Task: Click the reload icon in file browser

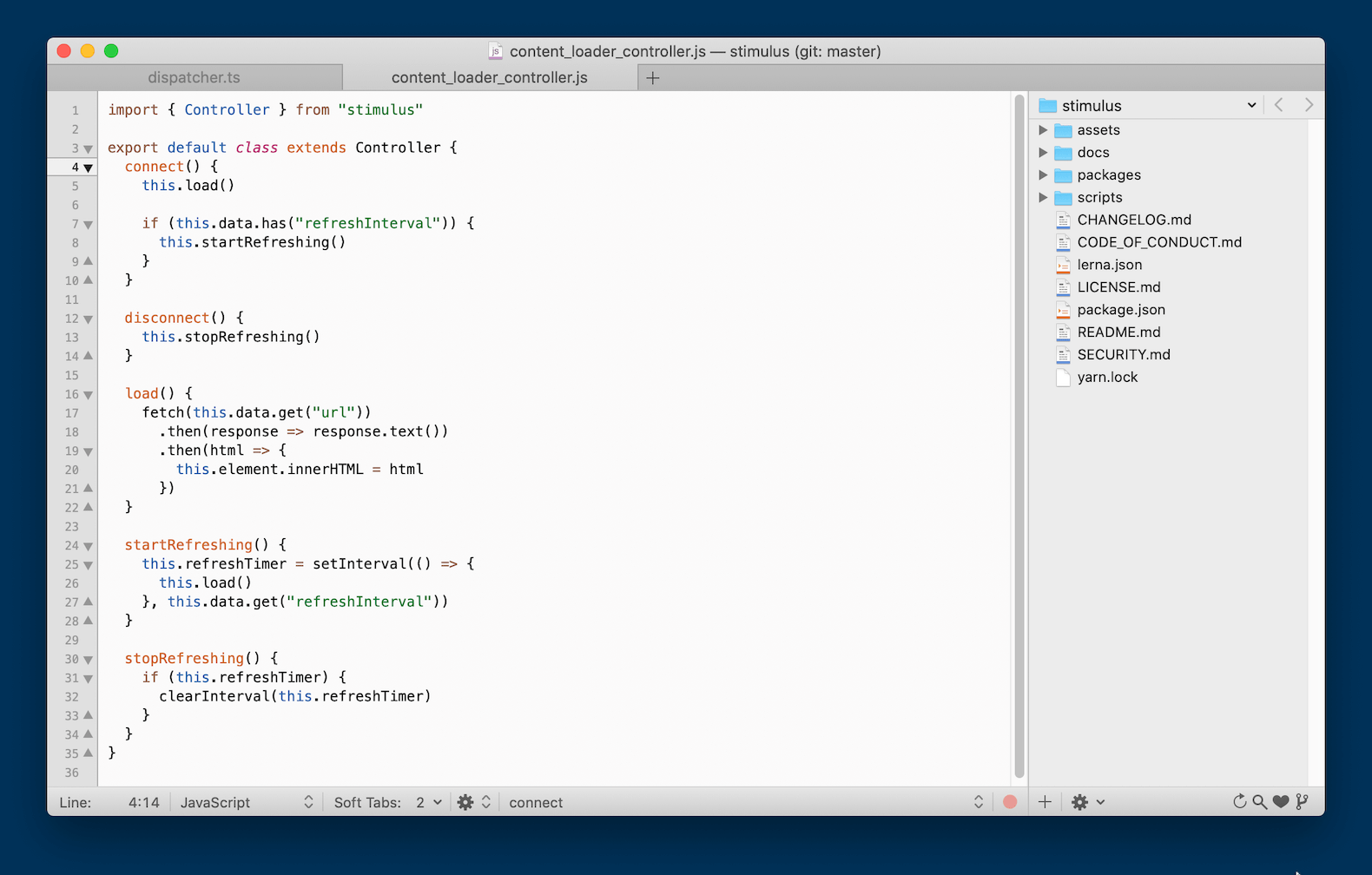Action: point(1239,802)
